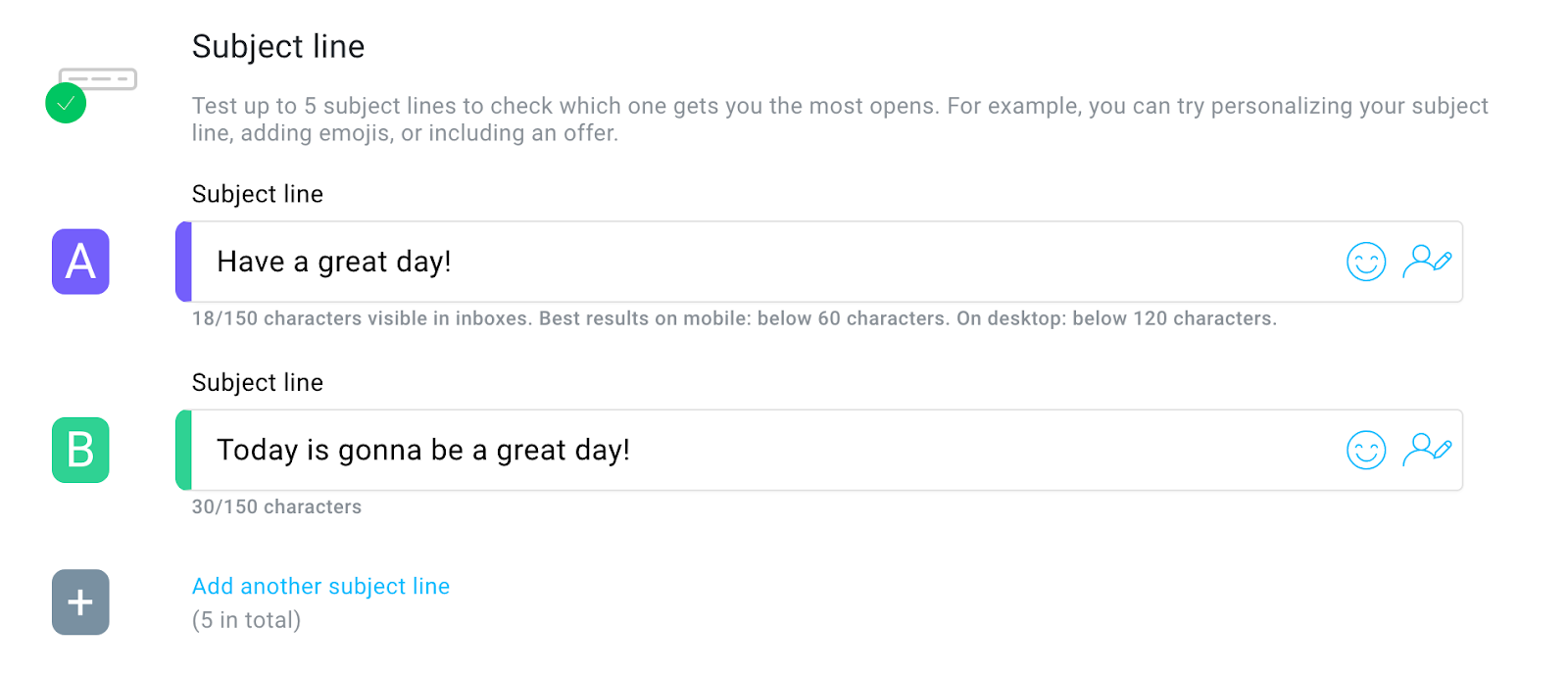The height and width of the screenshot is (673, 1568).
Task: Click the "(5 in total)" note
Action: (246, 620)
